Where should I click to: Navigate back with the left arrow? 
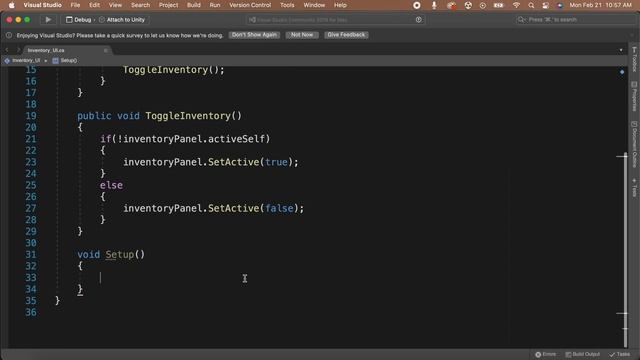pos(7,50)
